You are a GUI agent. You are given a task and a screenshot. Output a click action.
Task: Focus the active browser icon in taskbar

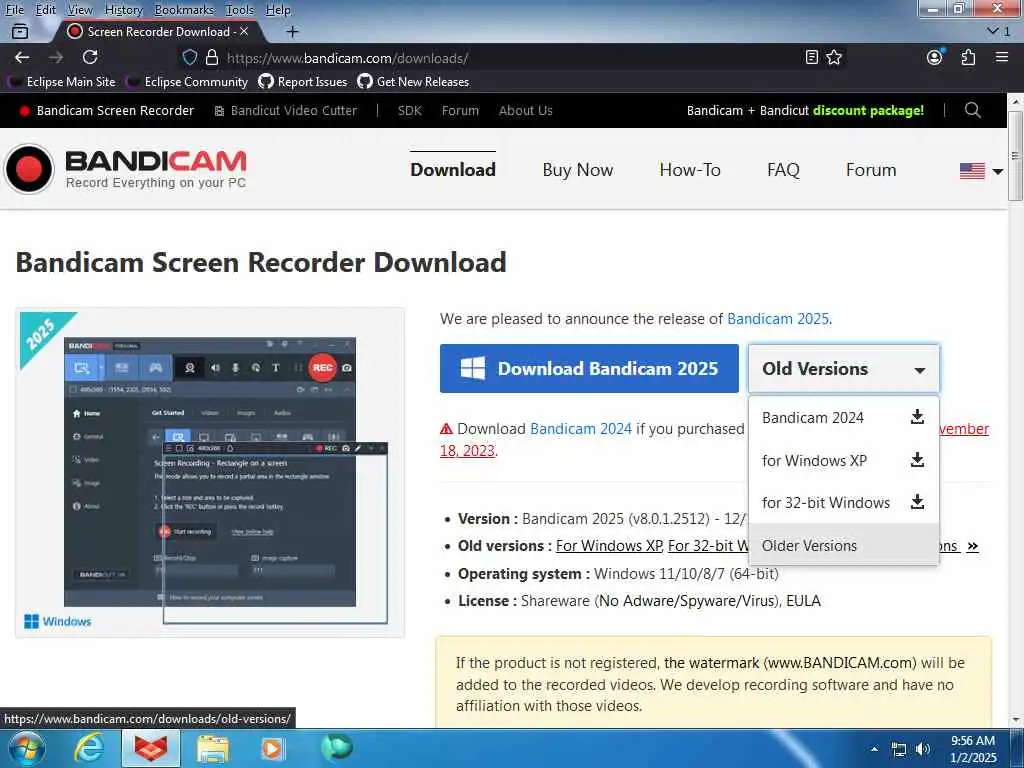[x=151, y=749]
